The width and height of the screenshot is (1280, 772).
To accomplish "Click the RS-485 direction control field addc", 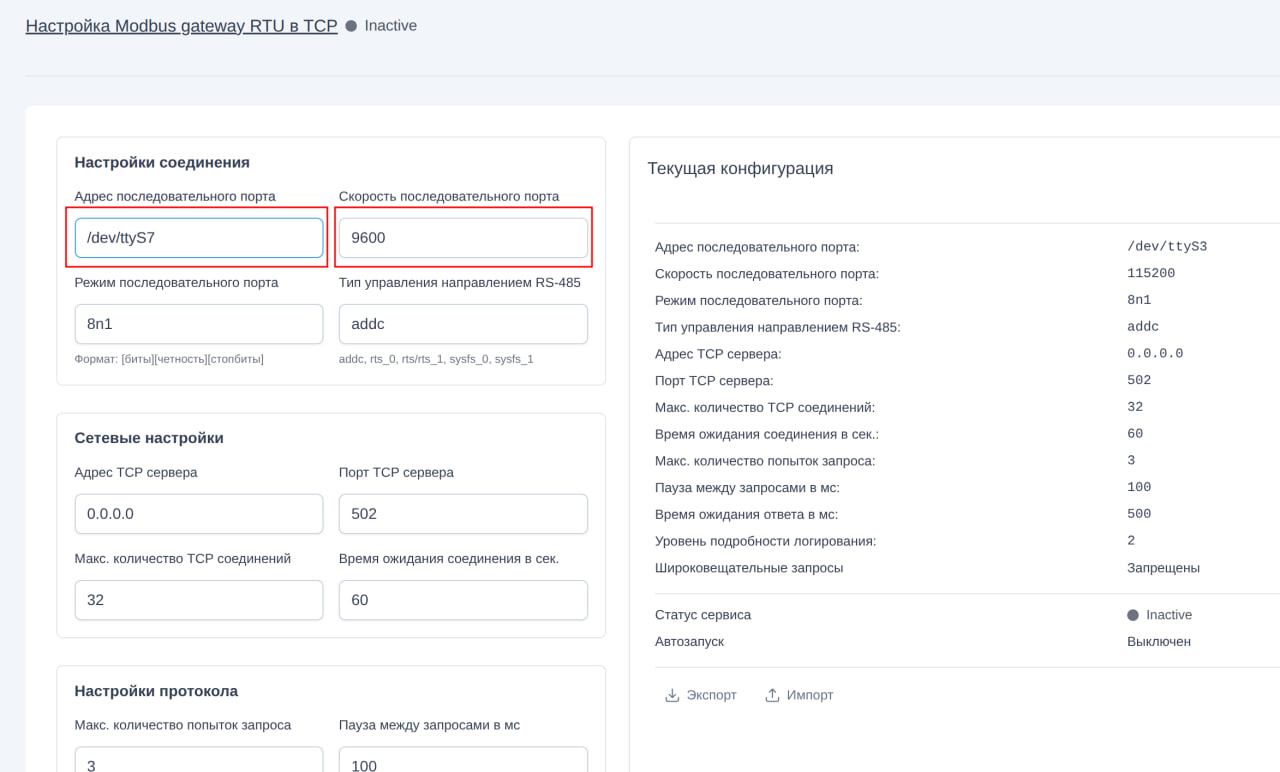I will (463, 324).
